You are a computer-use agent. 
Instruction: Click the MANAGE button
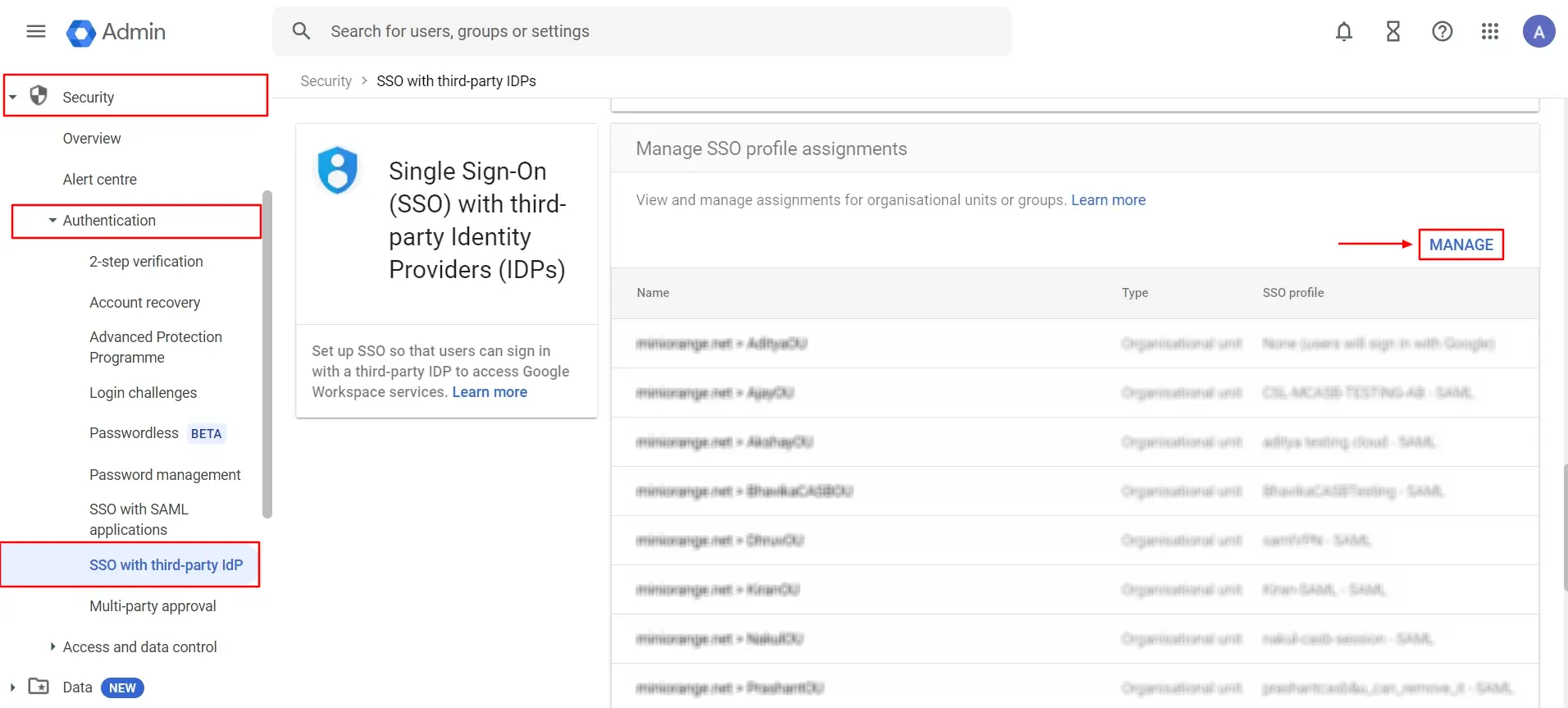(1461, 244)
